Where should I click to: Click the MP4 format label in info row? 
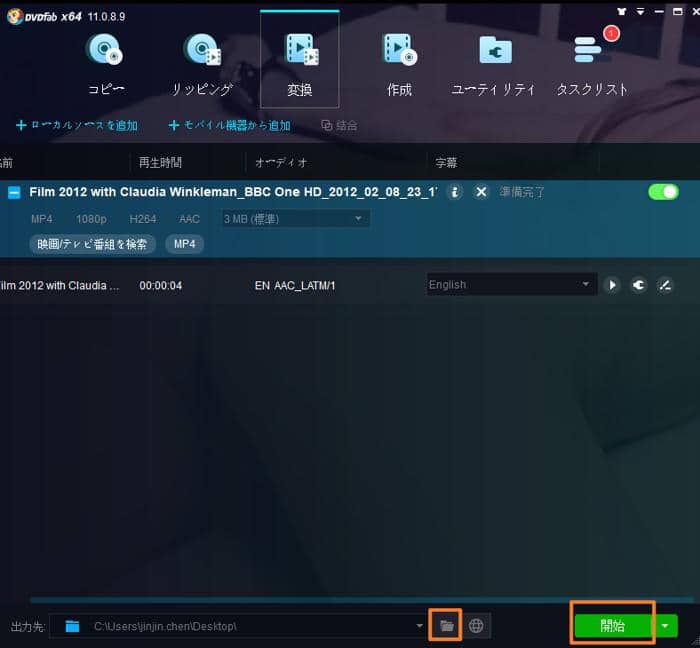[42, 219]
